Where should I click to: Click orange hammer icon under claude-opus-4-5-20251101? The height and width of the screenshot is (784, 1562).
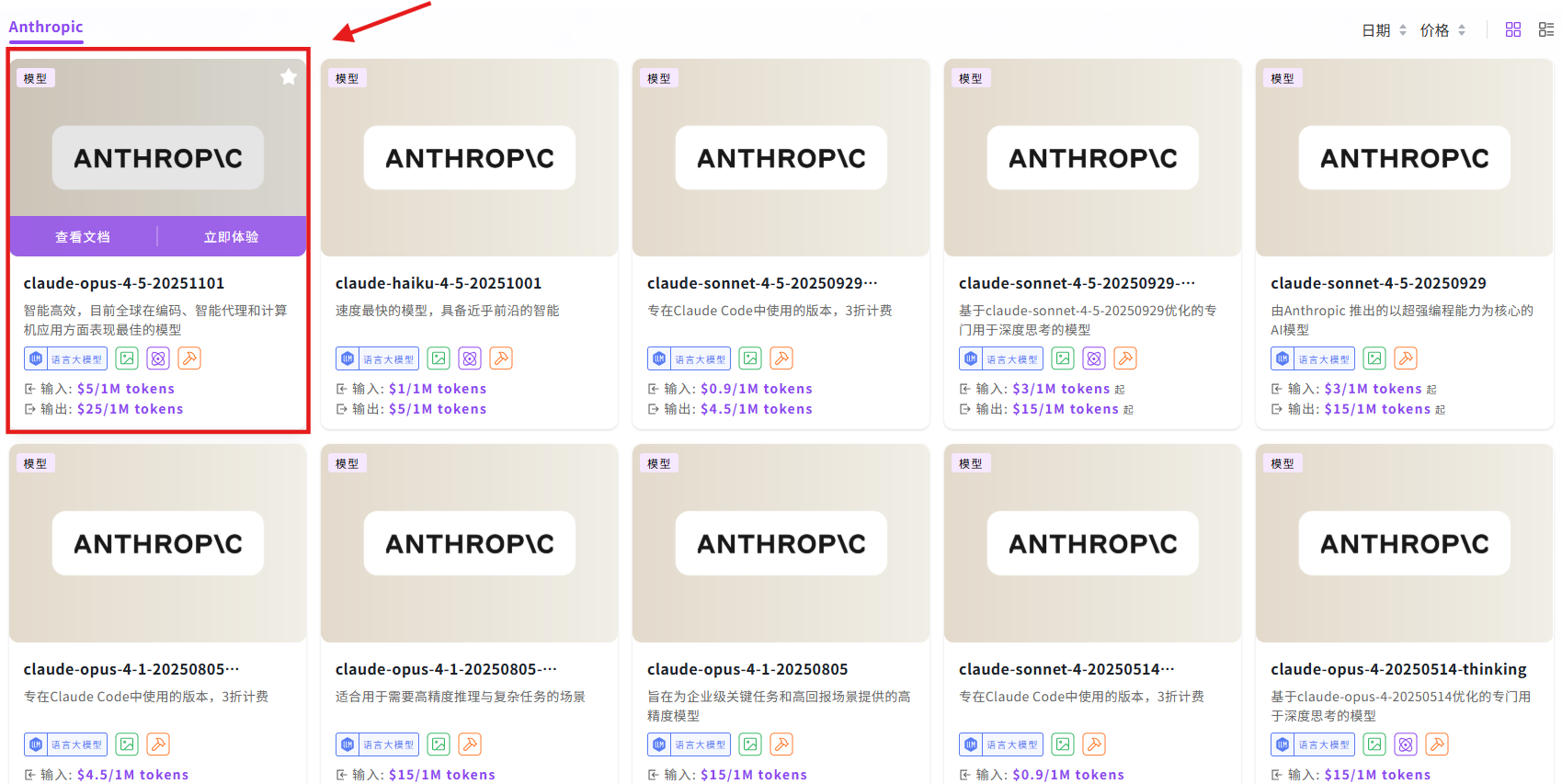[189, 358]
